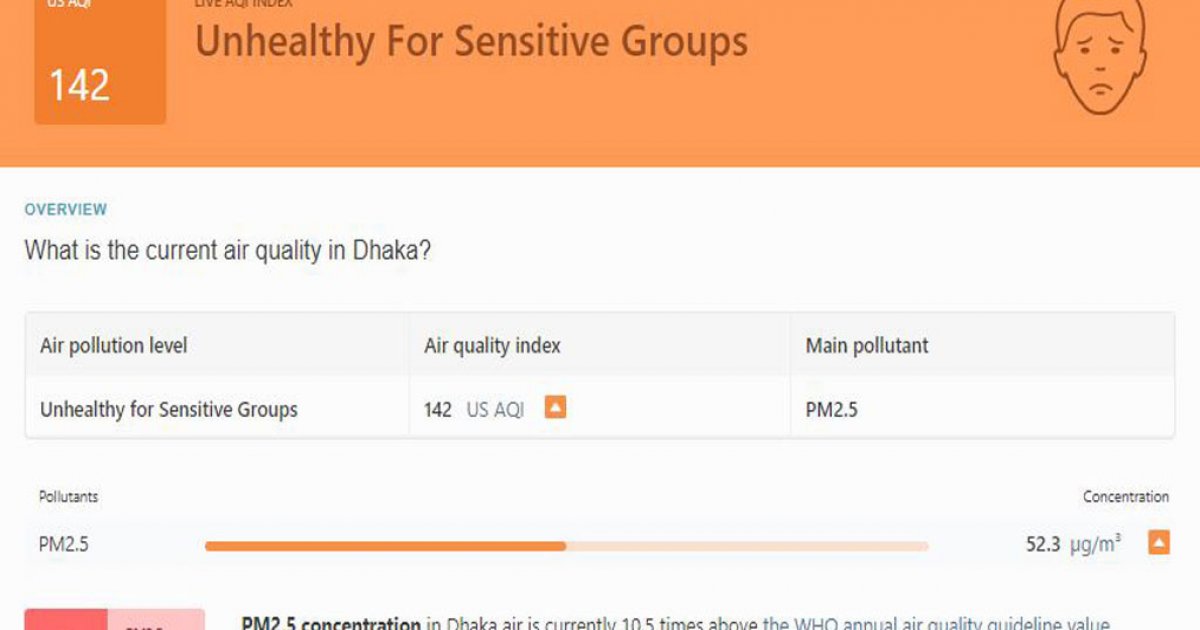Click the orange trend arrow beside 52.3 µg/m³

point(1159,543)
